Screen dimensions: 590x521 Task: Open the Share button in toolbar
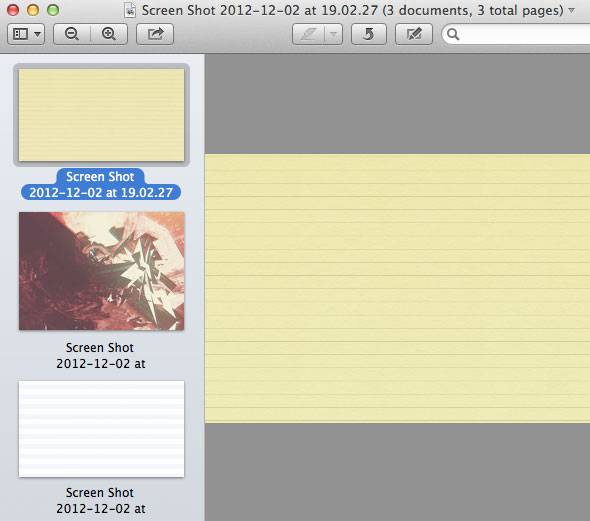click(x=155, y=34)
